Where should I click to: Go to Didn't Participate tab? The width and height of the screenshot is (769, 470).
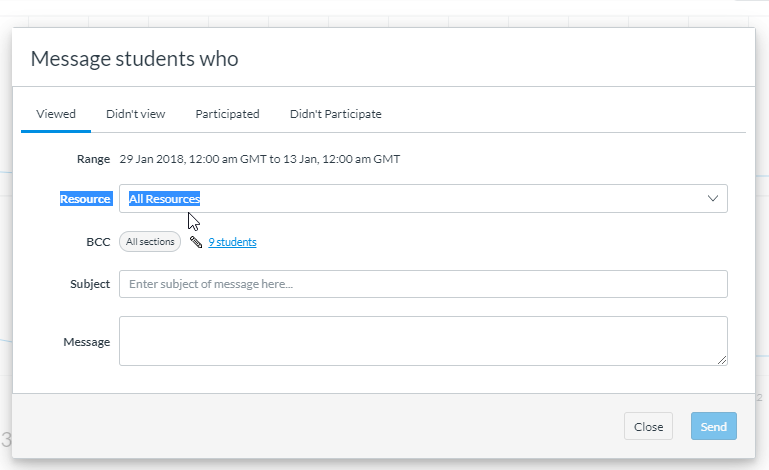[335, 114]
